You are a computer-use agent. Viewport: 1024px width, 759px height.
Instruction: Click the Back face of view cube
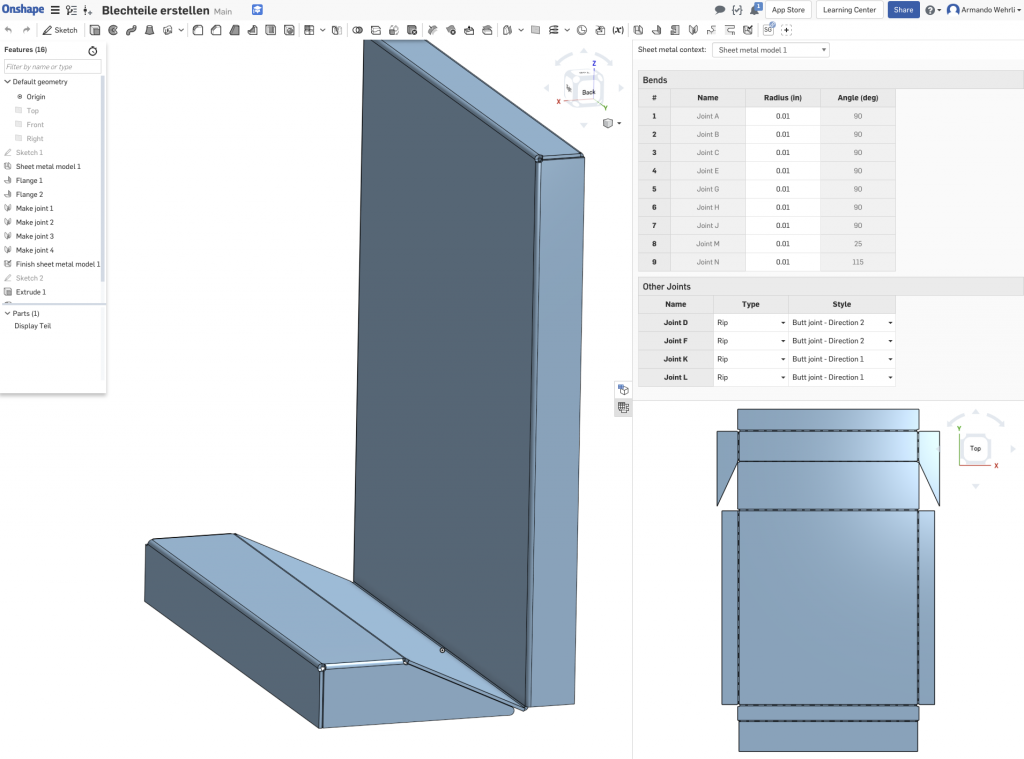coord(588,91)
